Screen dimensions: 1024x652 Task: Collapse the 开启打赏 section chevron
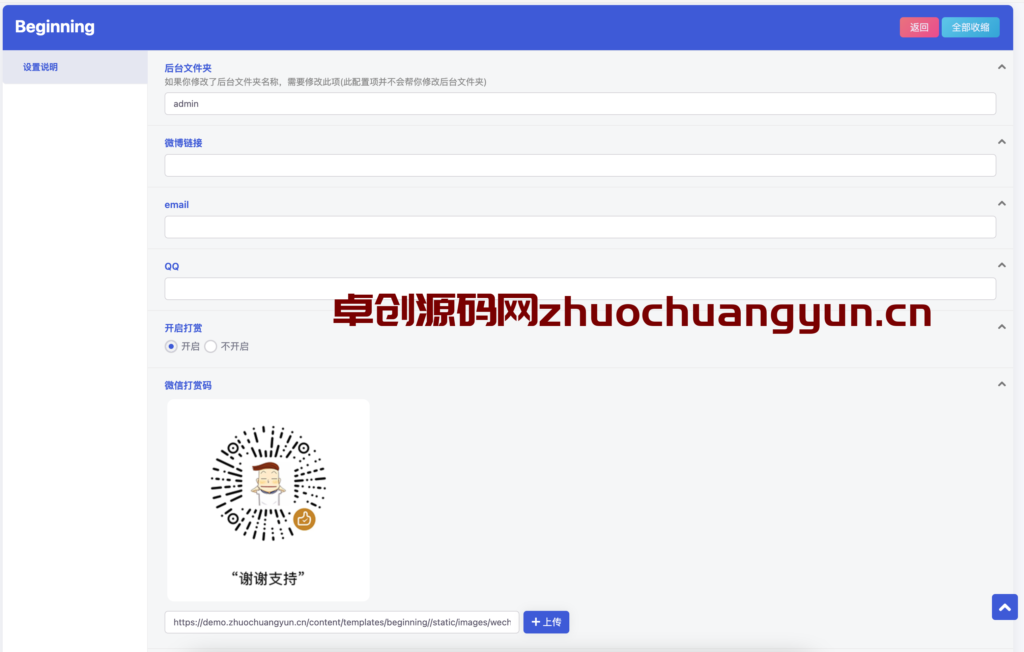pyautogui.click(x=1001, y=327)
